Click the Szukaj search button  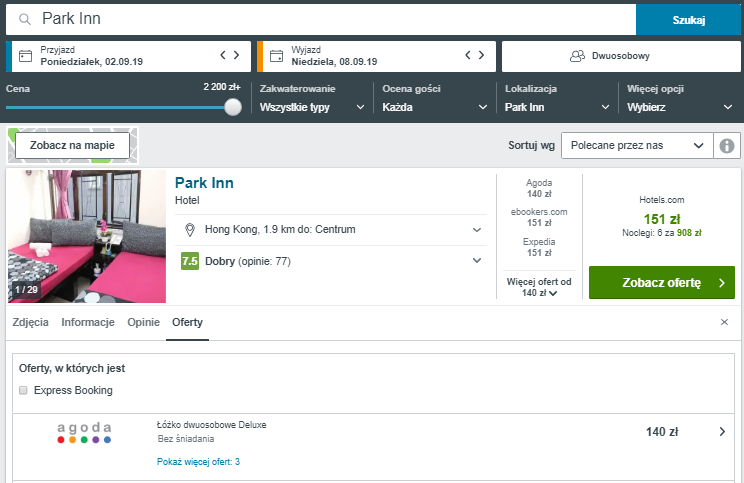[688, 20]
